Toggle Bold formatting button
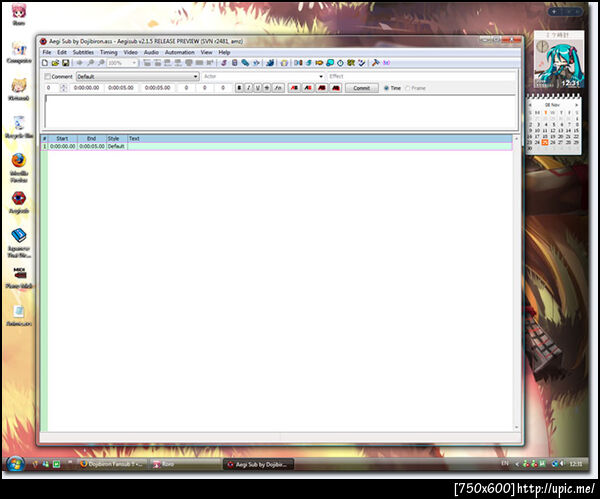Viewport: 600px width, 499px height. tap(239, 88)
